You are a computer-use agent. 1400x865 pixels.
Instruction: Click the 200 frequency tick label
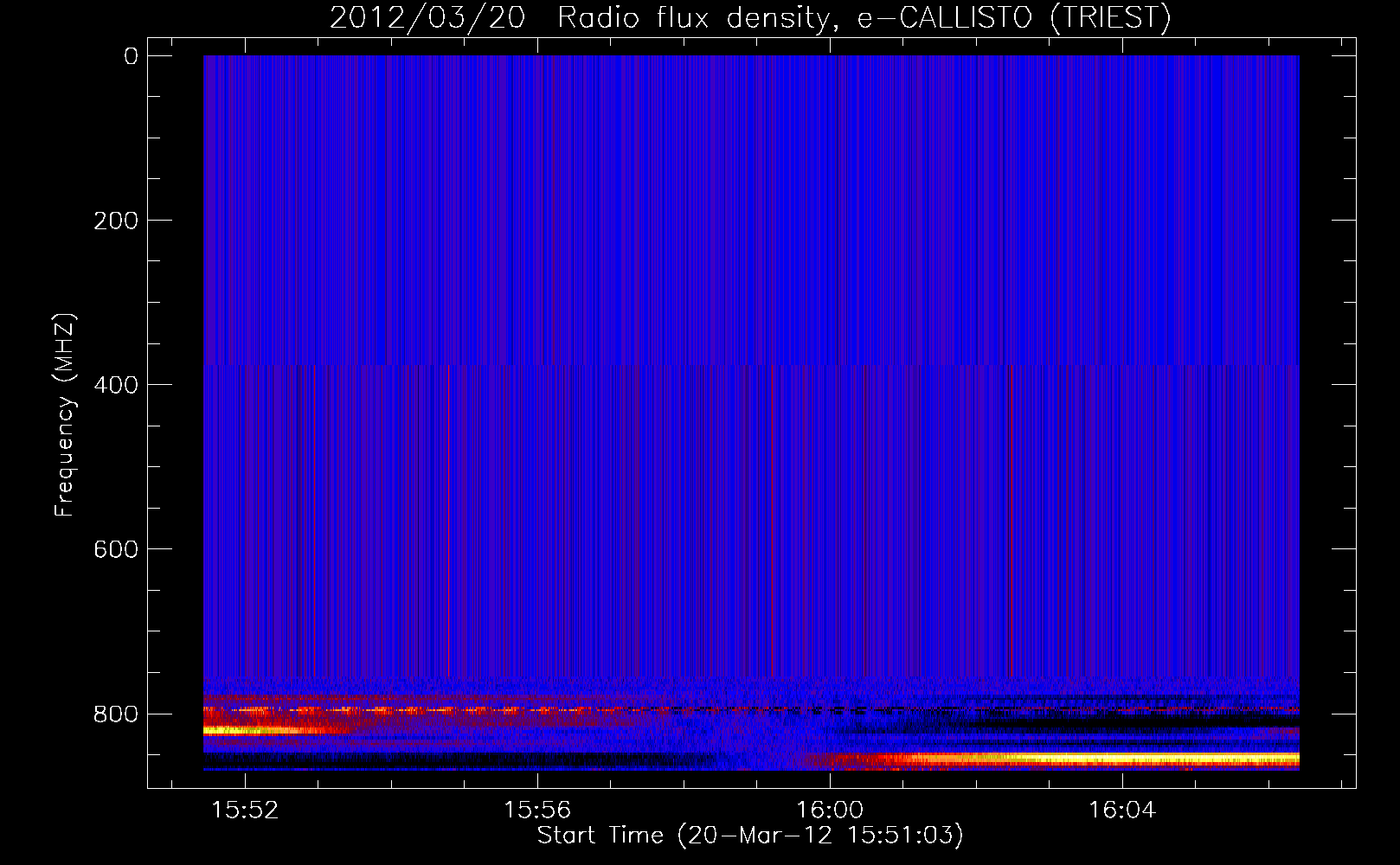(116, 221)
